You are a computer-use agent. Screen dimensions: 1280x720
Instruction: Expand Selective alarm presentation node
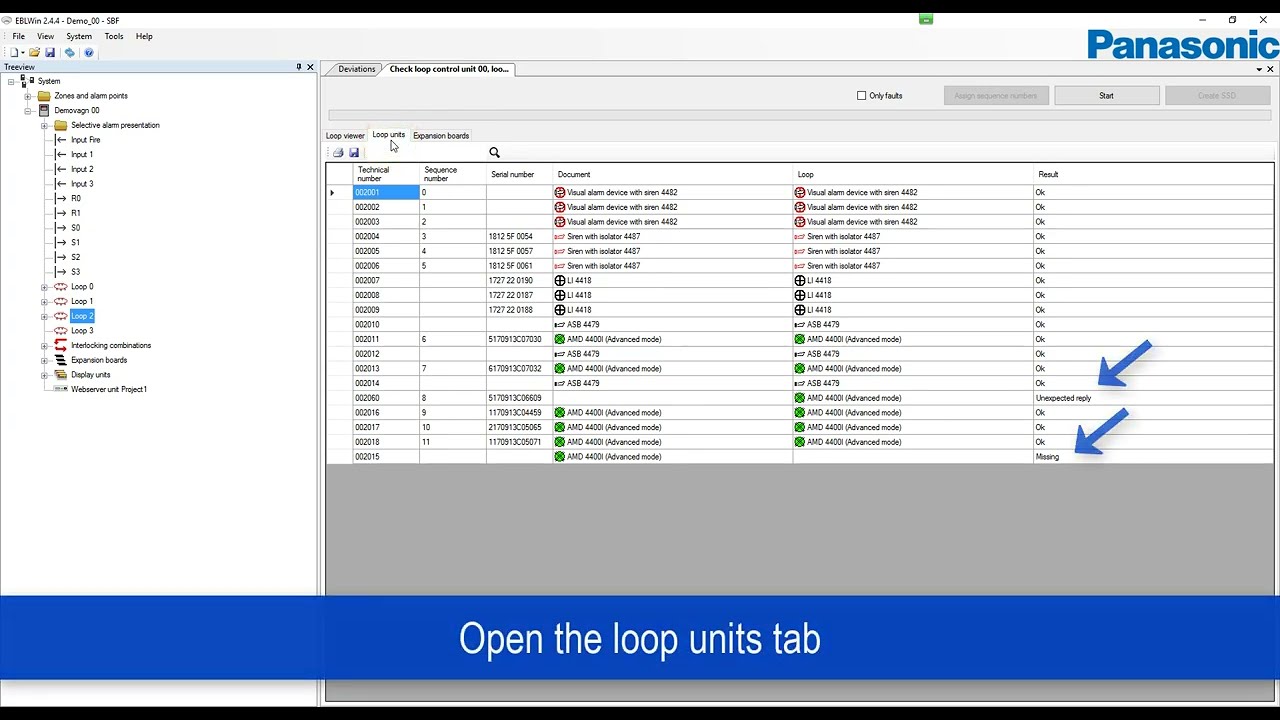(44, 125)
